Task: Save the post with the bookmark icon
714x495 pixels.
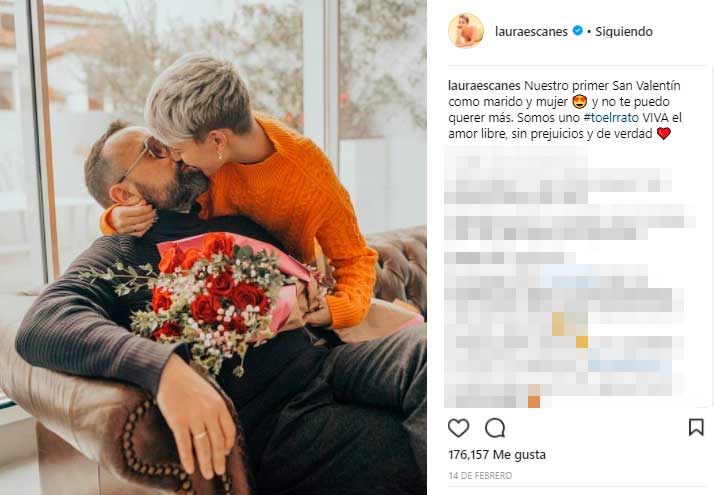Action: tap(696, 428)
